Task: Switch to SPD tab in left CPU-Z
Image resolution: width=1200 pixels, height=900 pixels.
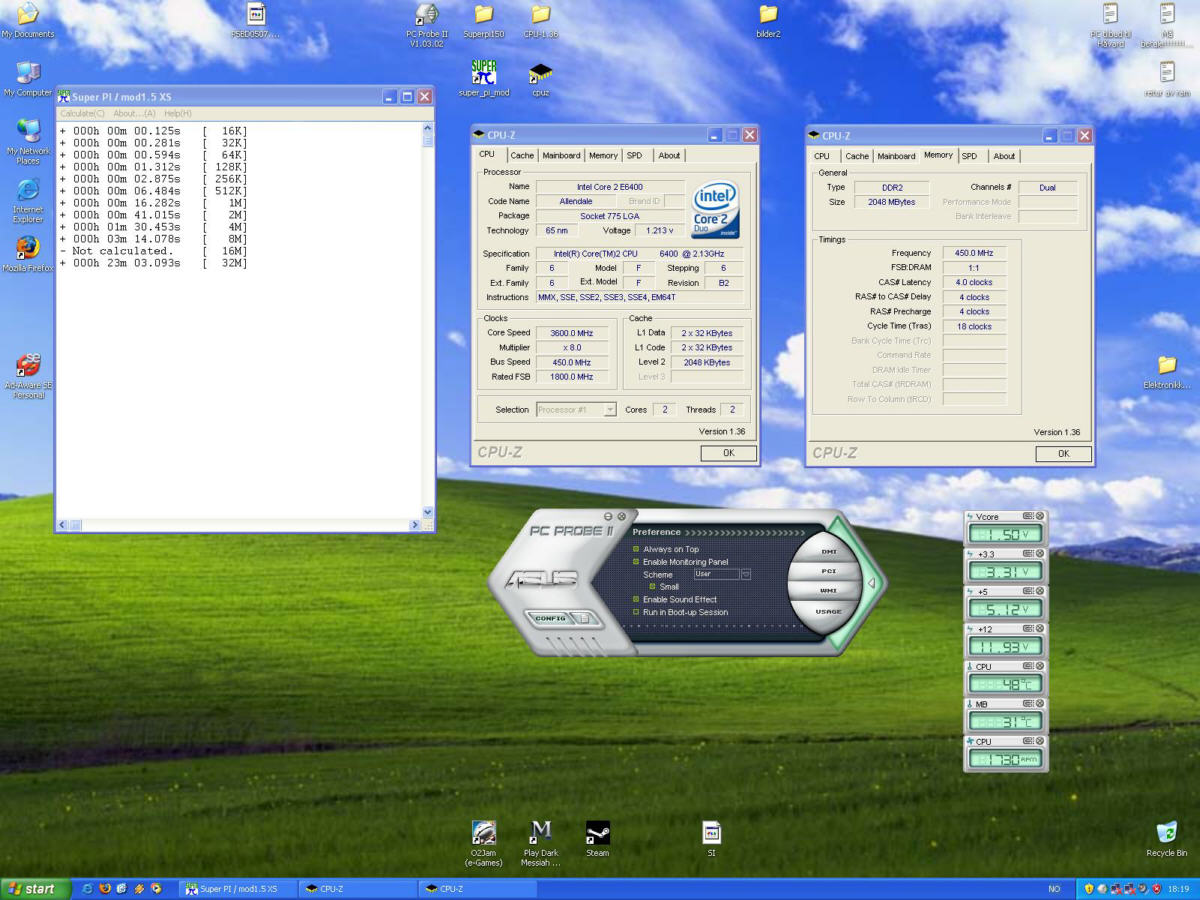Action: click(635, 155)
